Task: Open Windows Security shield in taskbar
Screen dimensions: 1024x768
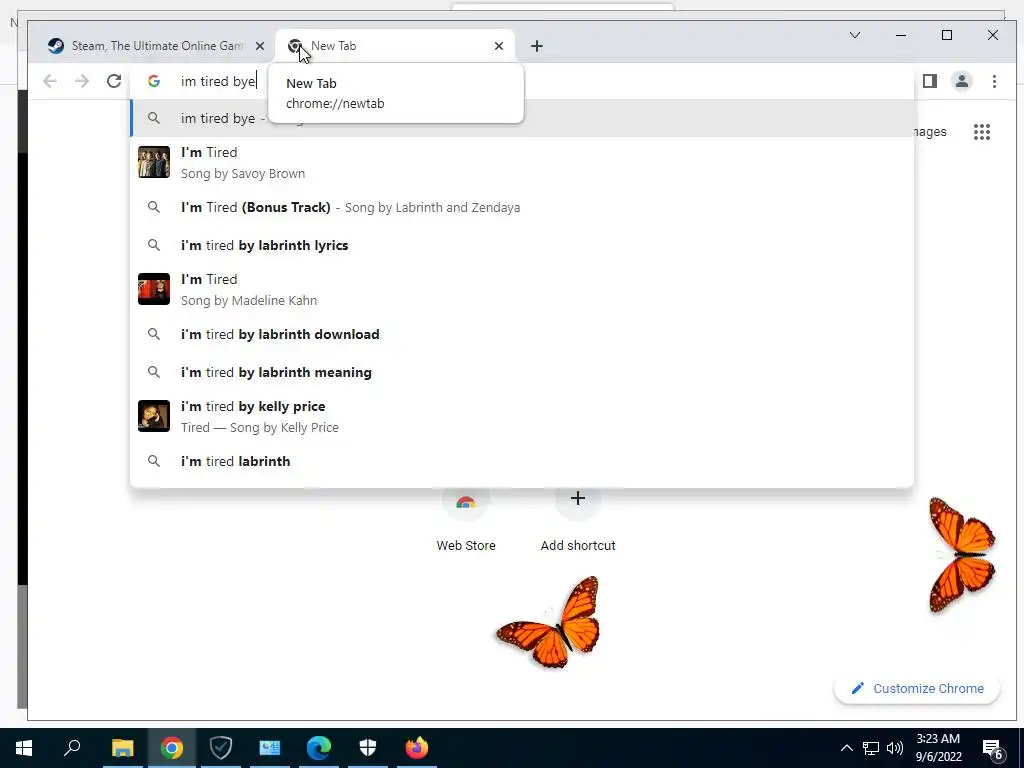Action: click(368, 748)
